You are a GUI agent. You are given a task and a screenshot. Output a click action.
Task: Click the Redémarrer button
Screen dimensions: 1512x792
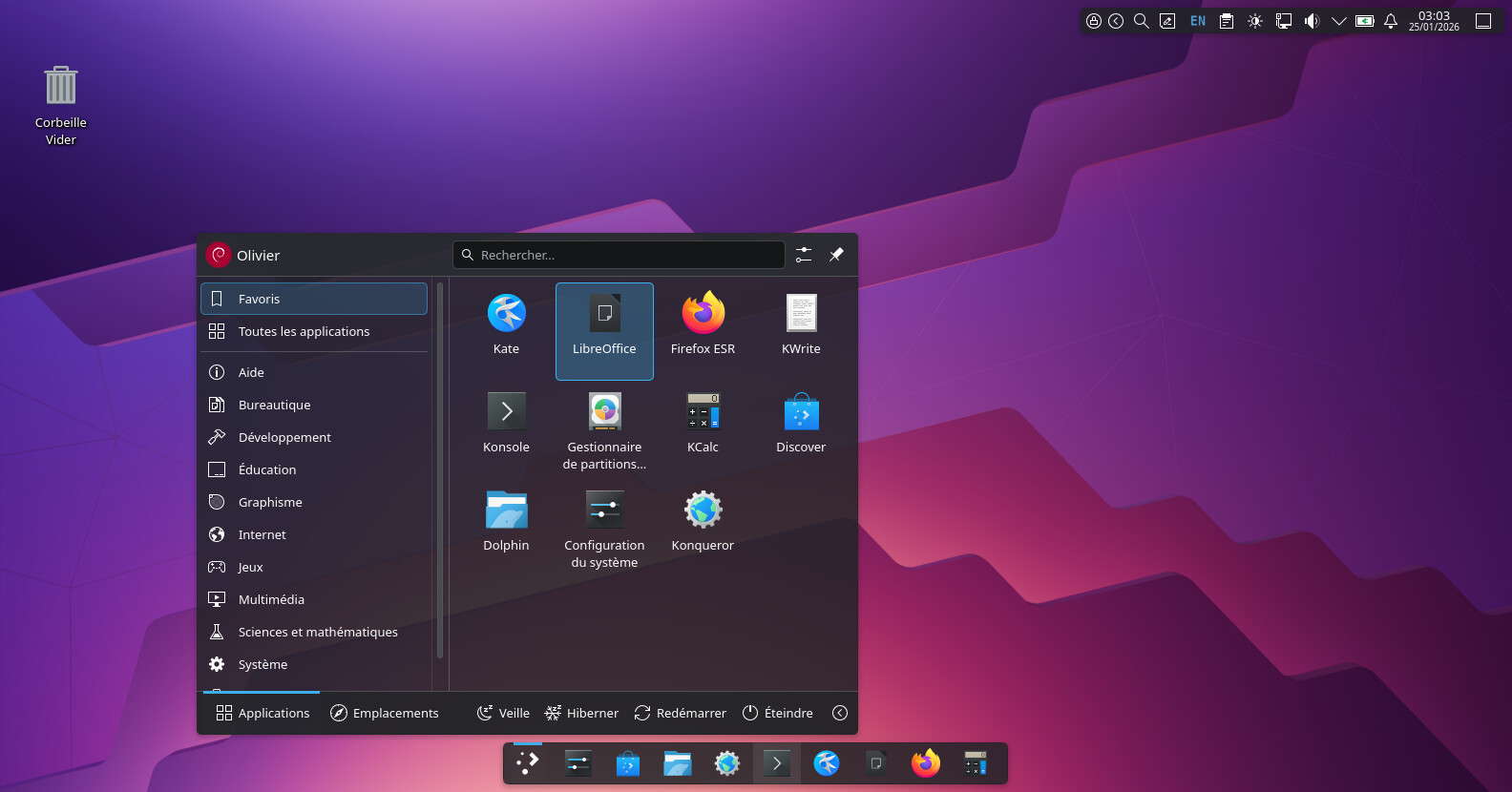(680, 713)
